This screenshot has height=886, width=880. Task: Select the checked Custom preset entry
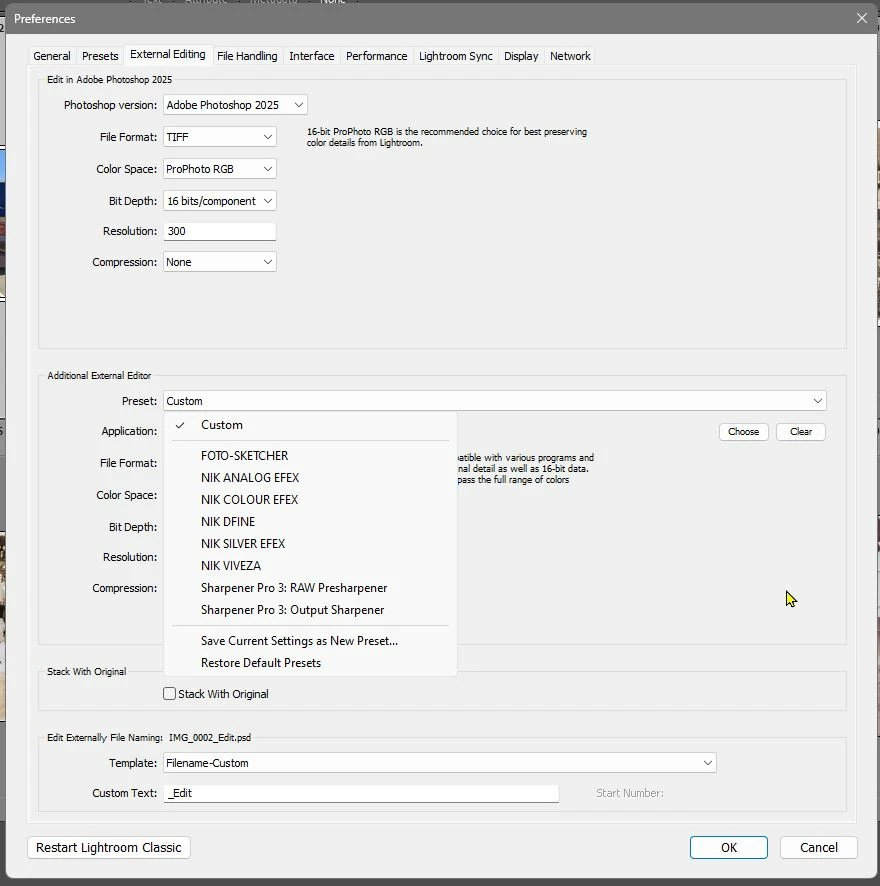310,425
